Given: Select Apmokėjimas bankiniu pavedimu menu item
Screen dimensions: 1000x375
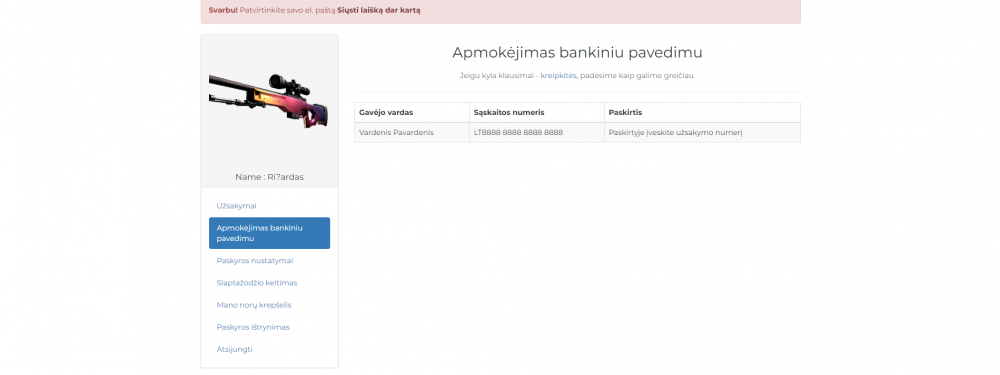Looking at the screenshot, I should pyautogui.click(x=269, y=233).
